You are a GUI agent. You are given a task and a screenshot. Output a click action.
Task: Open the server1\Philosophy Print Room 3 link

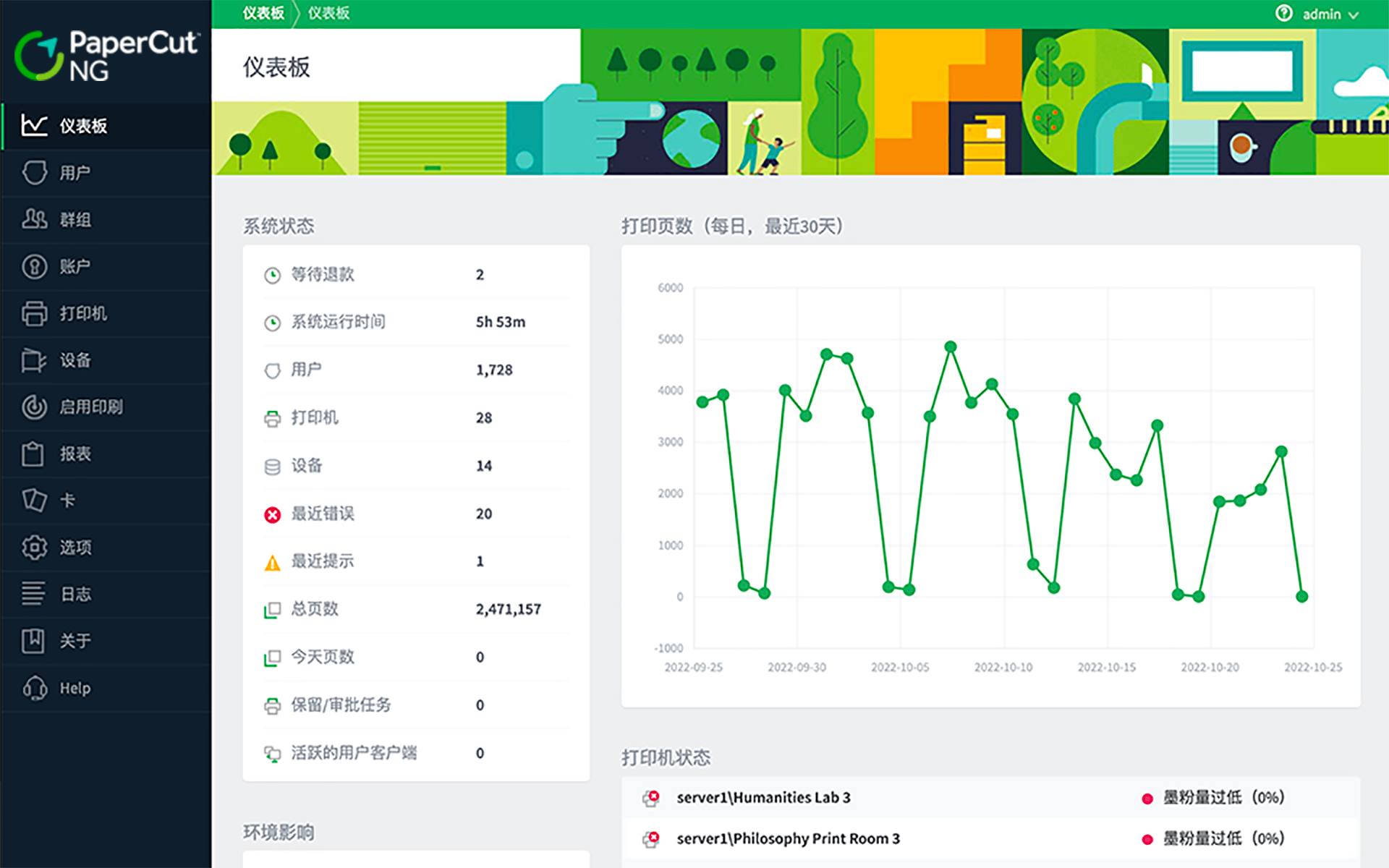tap(788, 838)
